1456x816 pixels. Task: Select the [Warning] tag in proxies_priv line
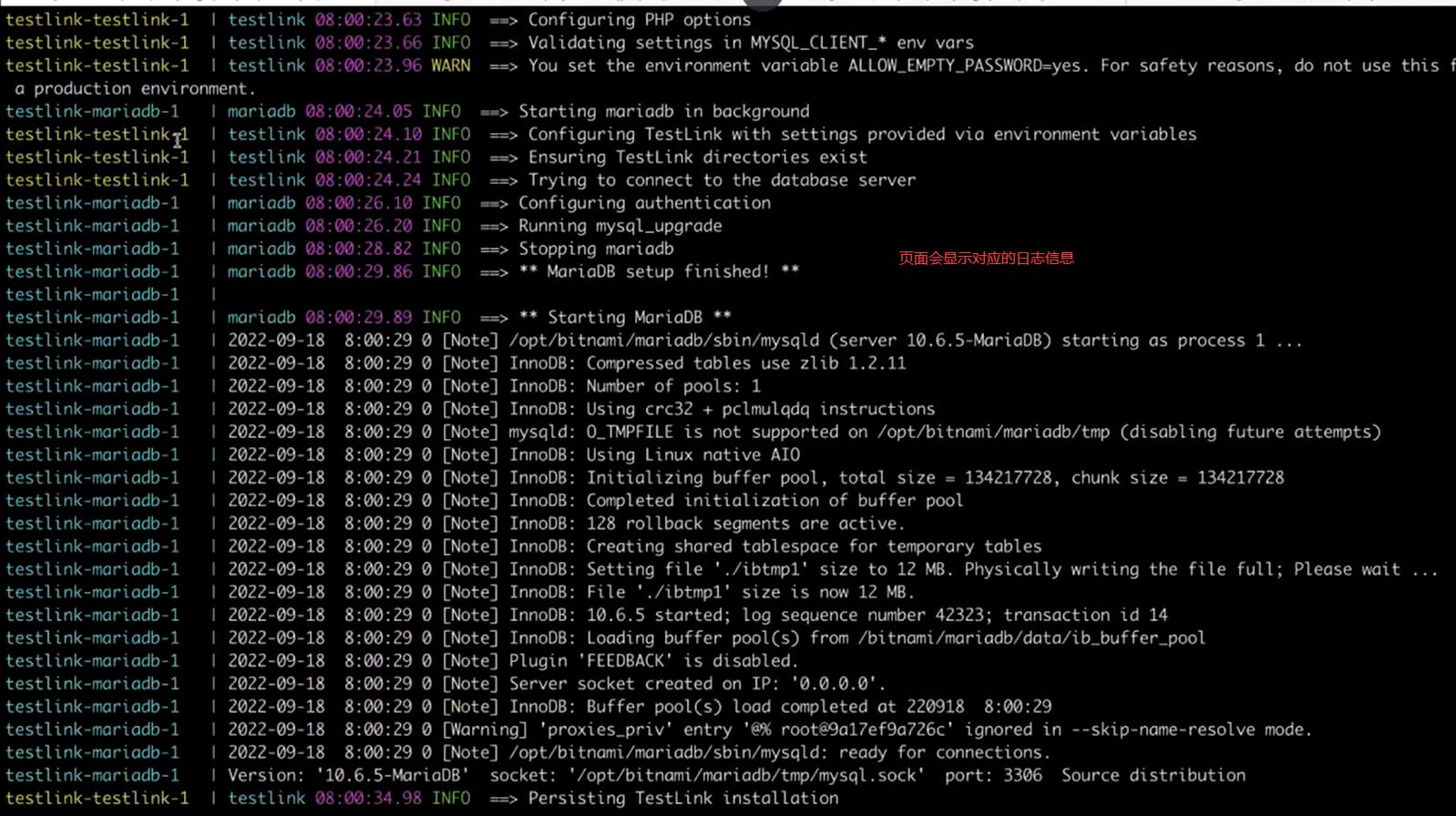(485, 729)
